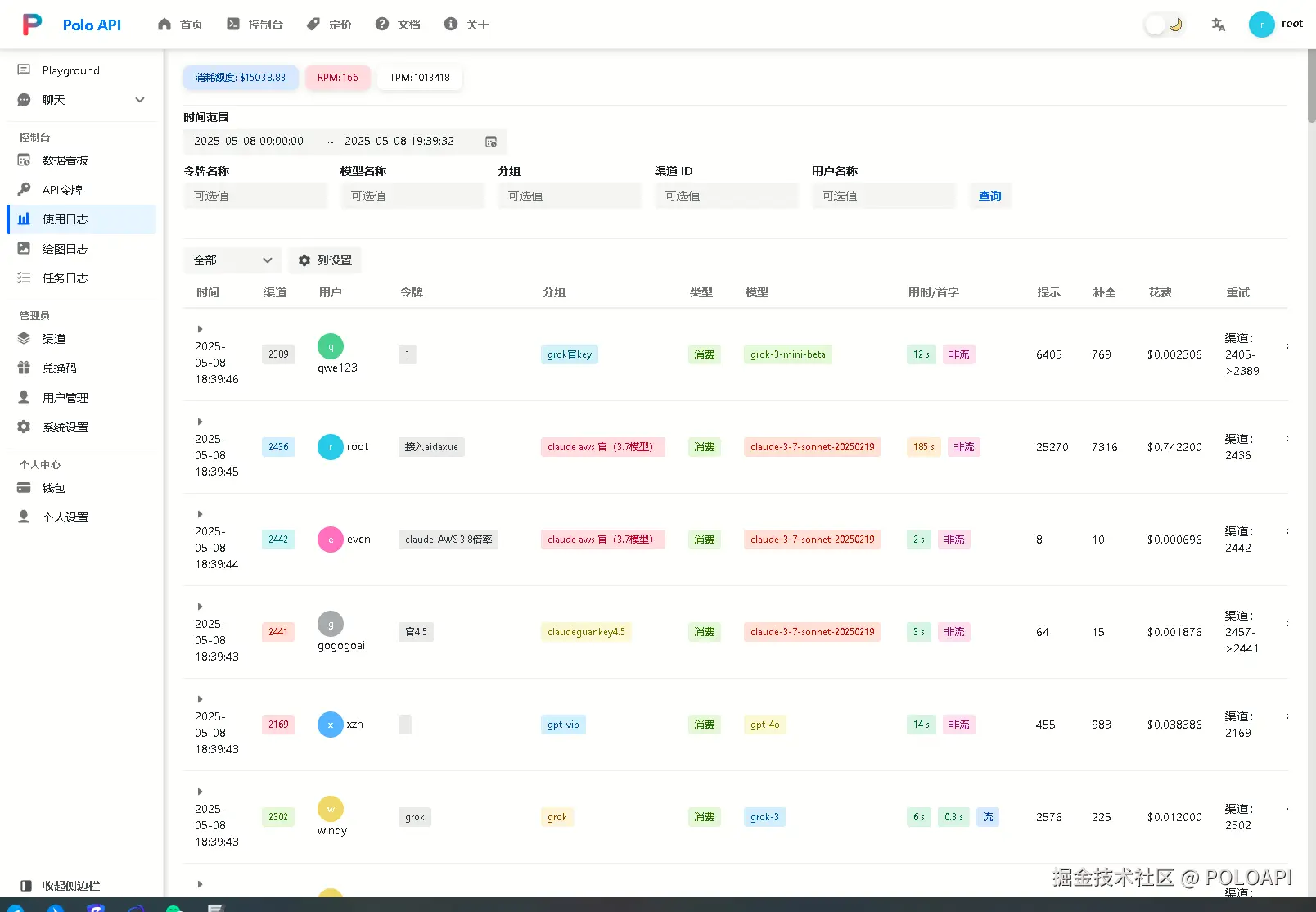Viewport: 1316px width, 912px height.
Task: Expand the 18:39:45 log row
Action: click(200, 422)
